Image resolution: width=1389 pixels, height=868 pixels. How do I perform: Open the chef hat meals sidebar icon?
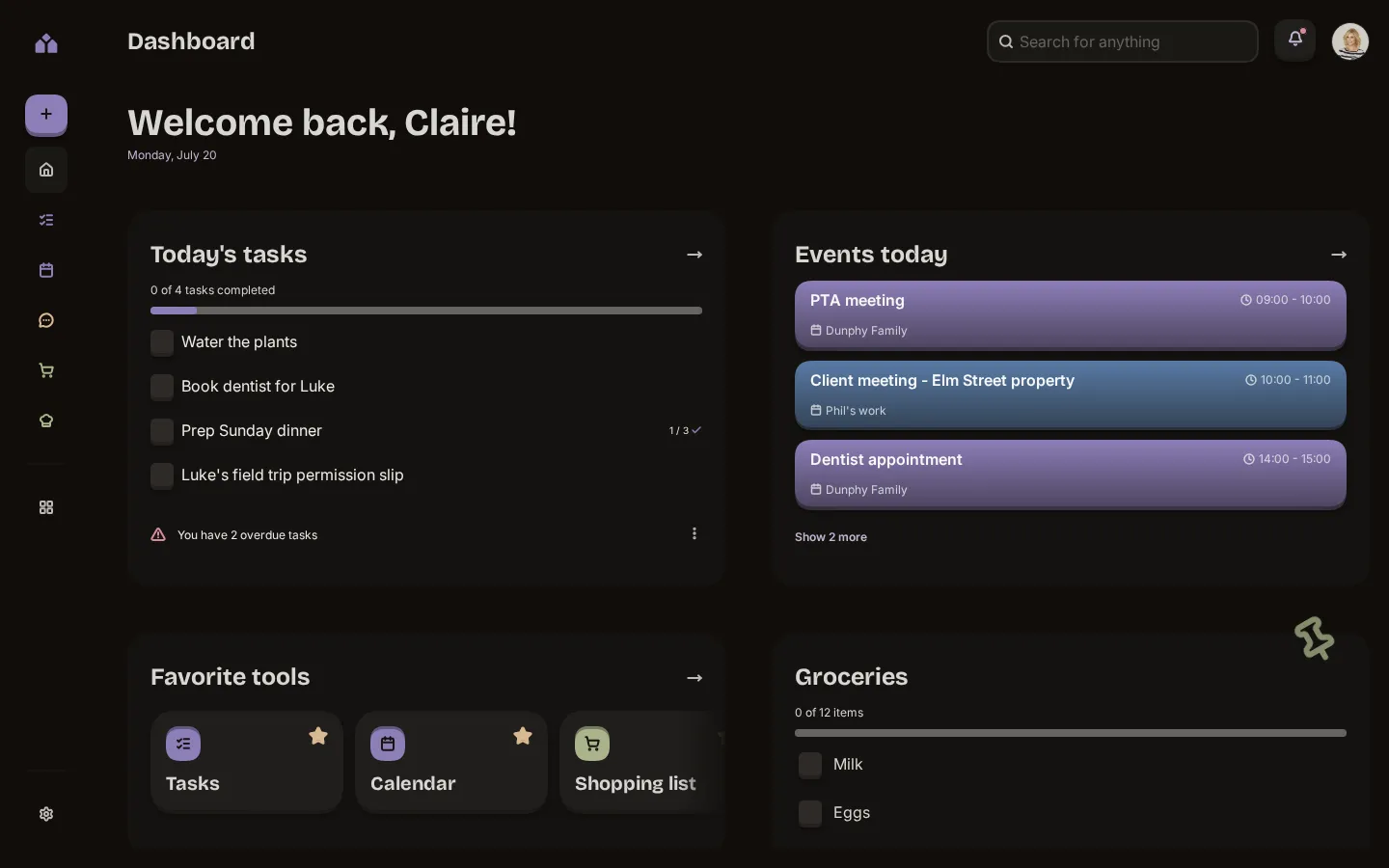click(x=46, y=420)
